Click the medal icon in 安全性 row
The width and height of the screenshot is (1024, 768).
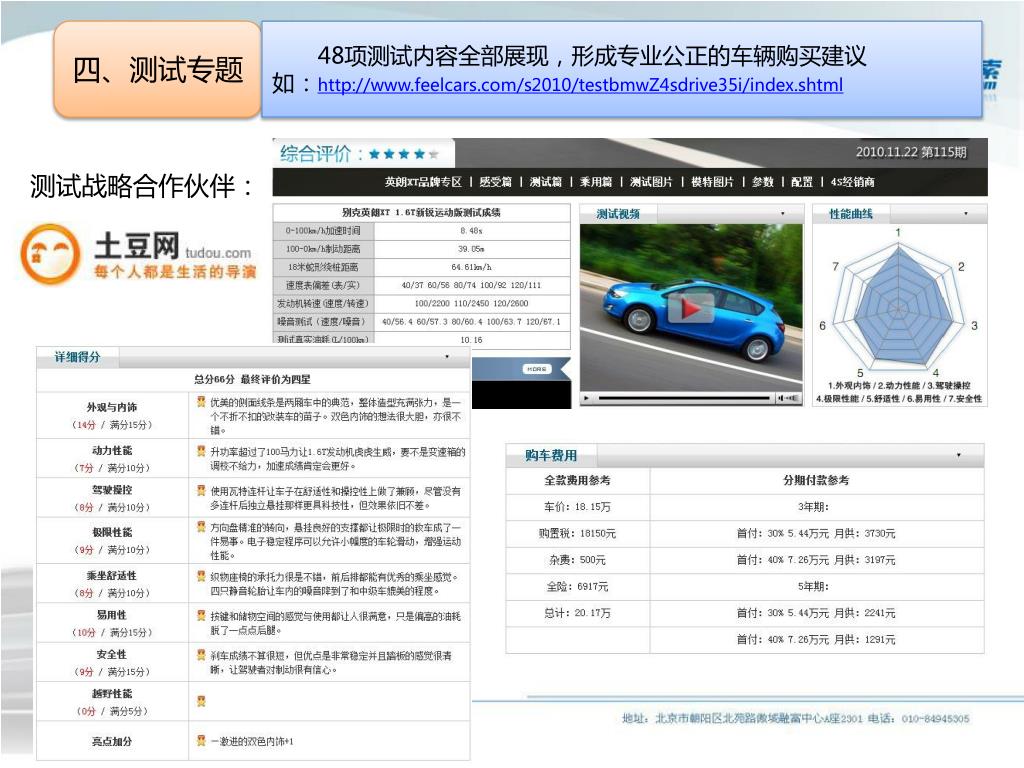click(x=201, y=654)
